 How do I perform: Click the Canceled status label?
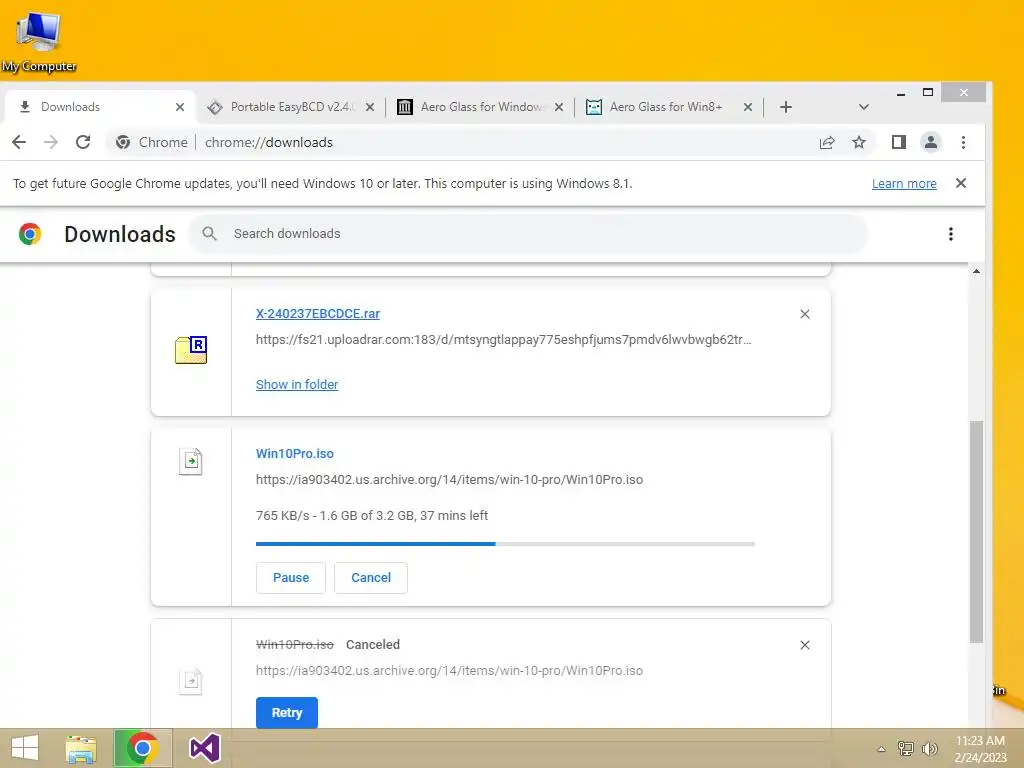pos(373,645)
